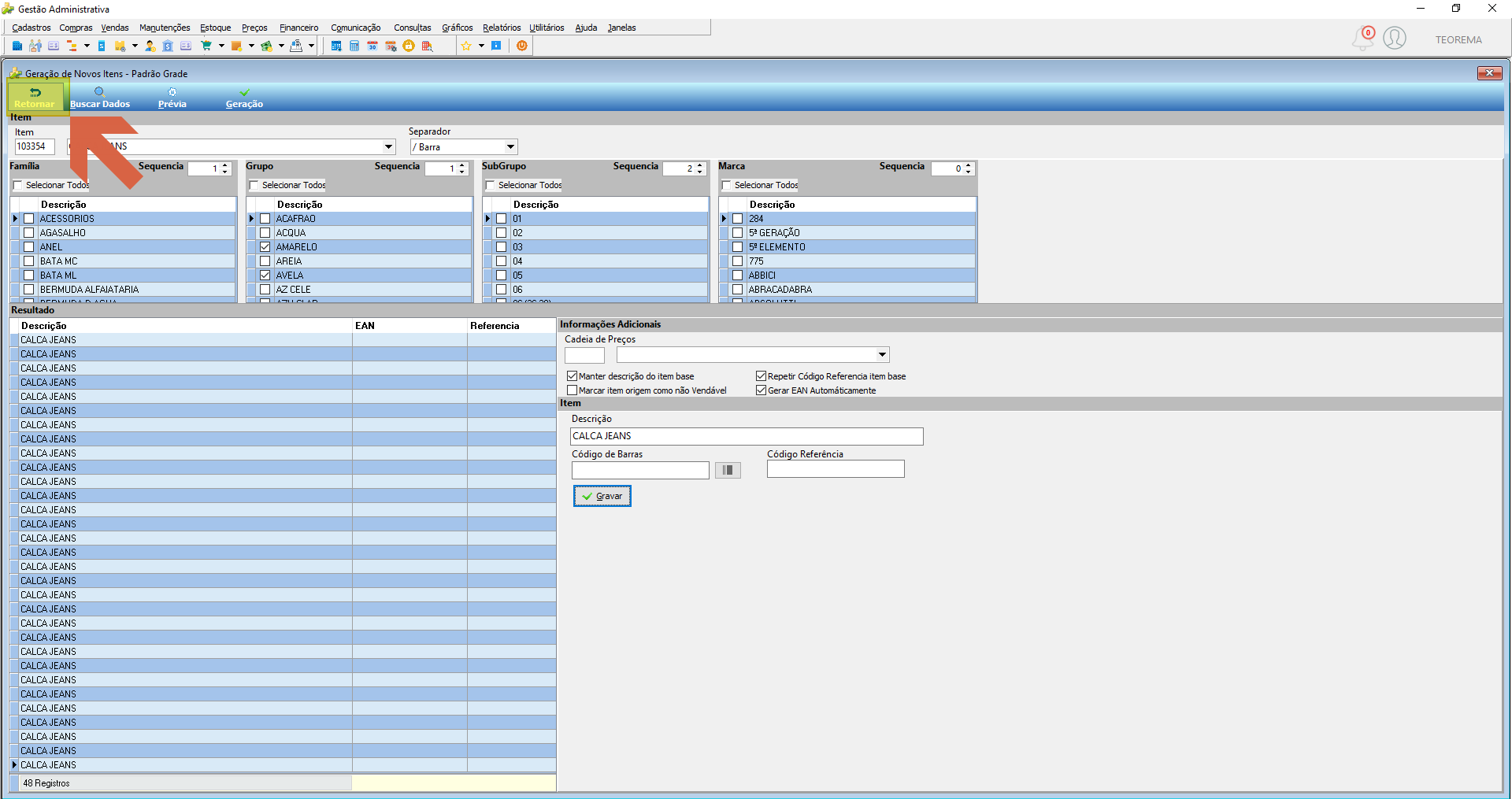Uncheck the AMARELO checkbox in Grupo list
Image resolution: width=1512 pixels, height=799 pixels.
coord(265,247)
